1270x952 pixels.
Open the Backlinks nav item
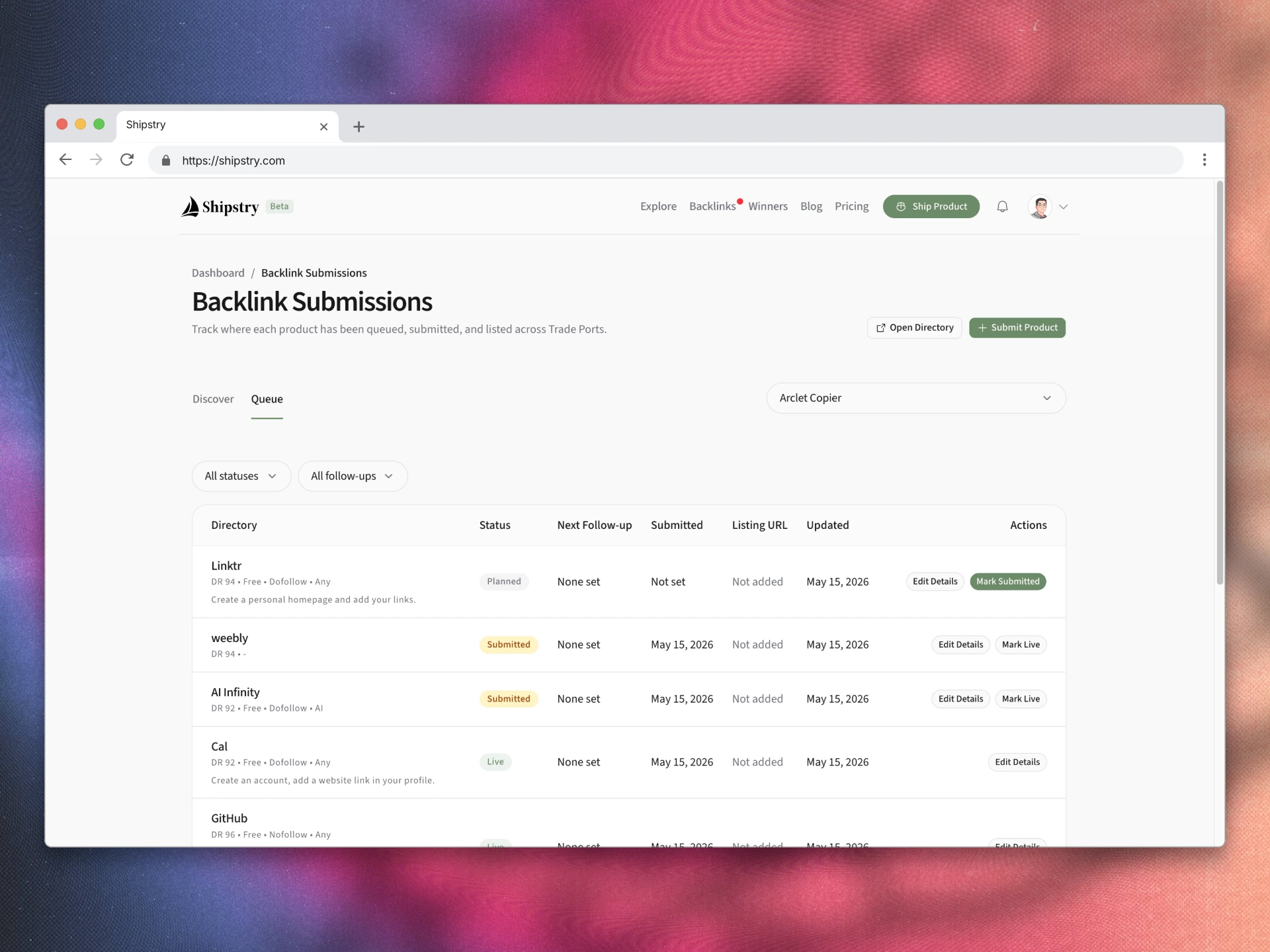click(x=712, y=207)
